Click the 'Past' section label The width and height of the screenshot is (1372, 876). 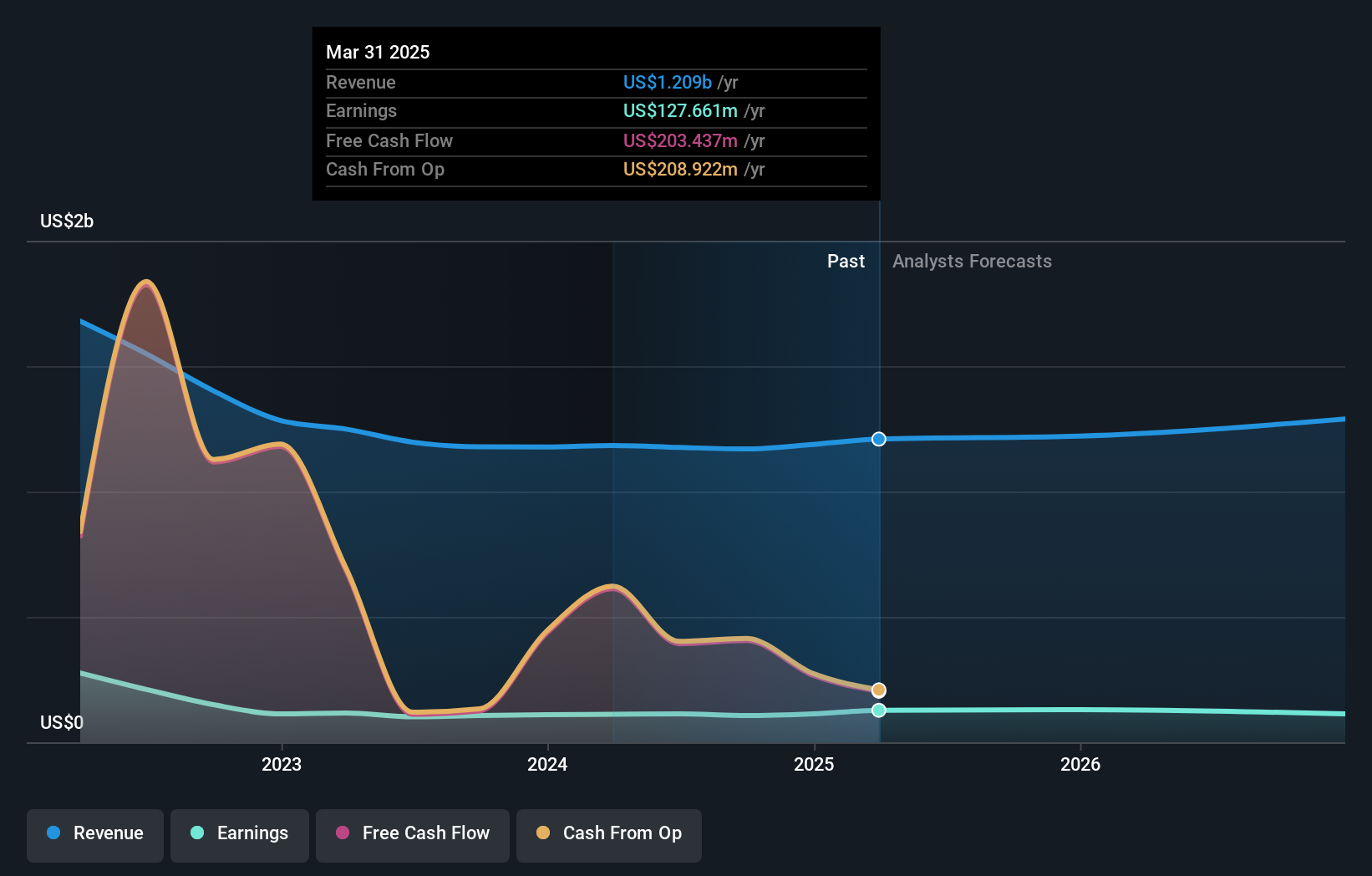(x=846, y=261)
